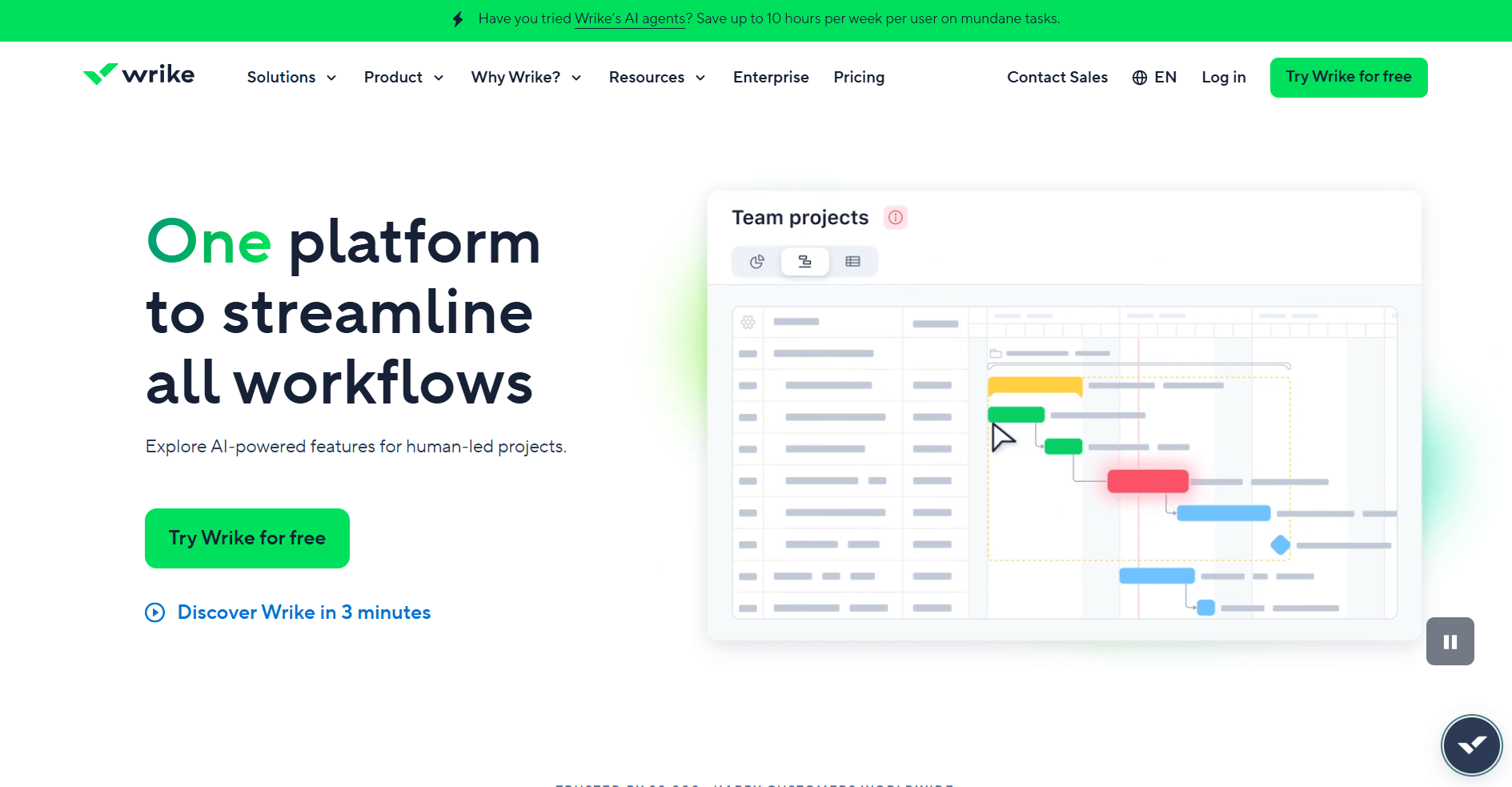Click the lightning bolt icon in the banner
The width and height of the screenshot is (1512, 787).
pos(458,19)
